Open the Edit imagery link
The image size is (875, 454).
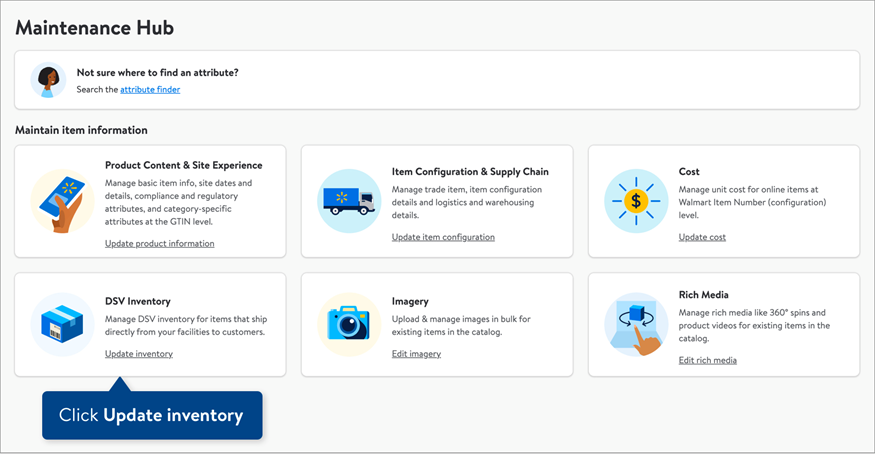416,354
